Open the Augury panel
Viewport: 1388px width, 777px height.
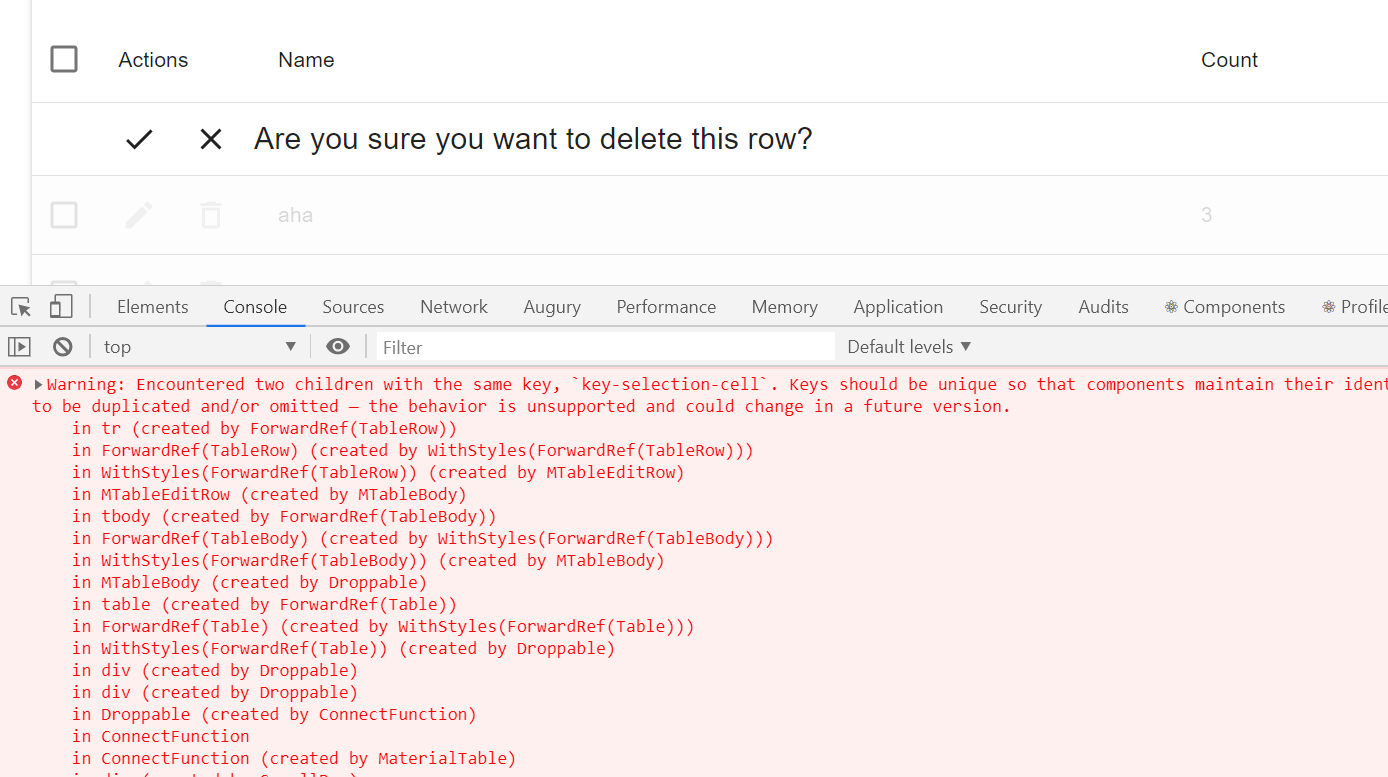(x=552, y=306)
